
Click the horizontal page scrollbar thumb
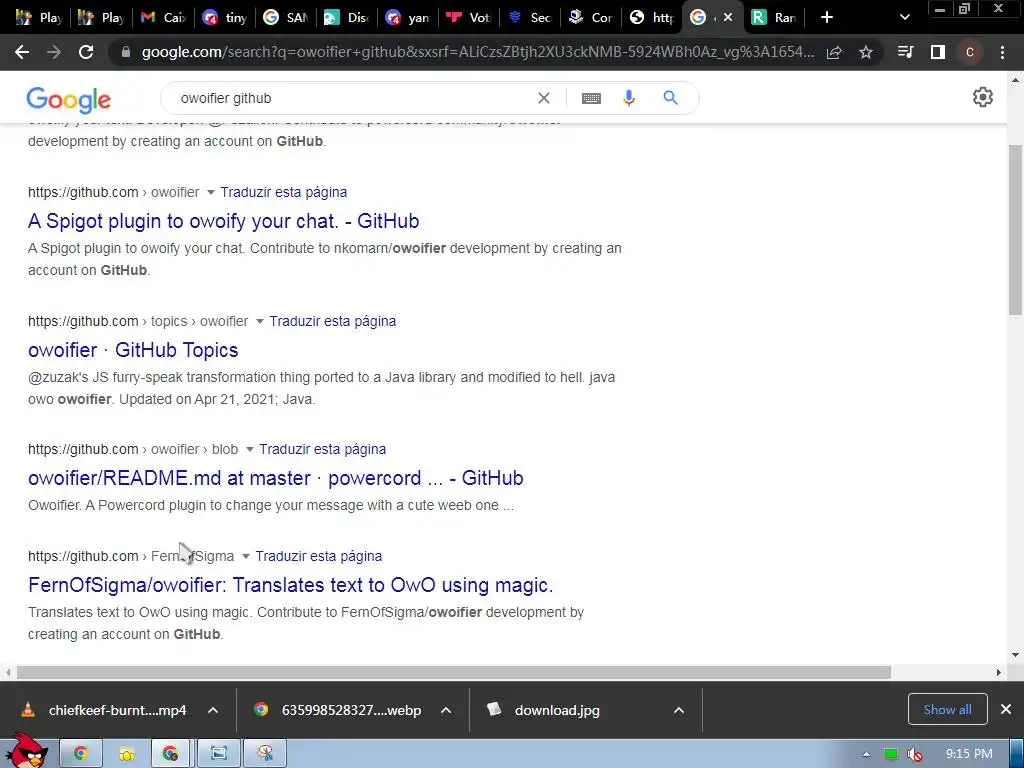click(x=454, y=672)
